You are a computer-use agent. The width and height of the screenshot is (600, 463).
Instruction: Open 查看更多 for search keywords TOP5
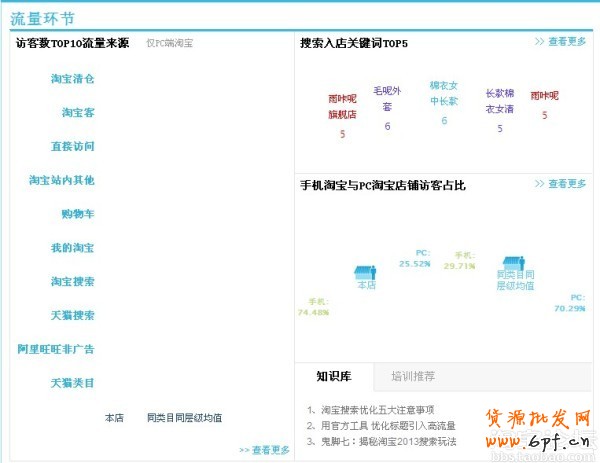pyautogui.click(x=560, y=42)
